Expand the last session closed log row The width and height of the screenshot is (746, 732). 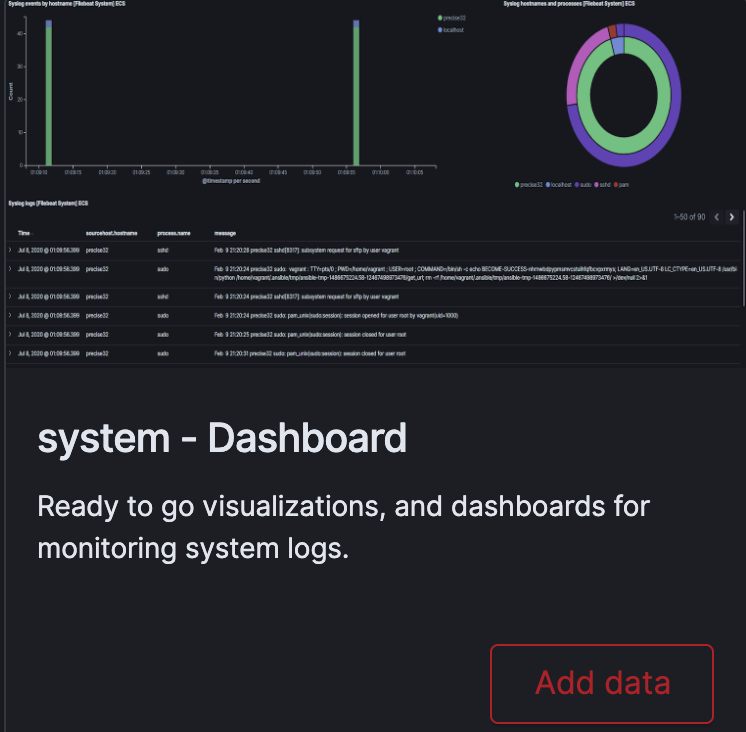coord(10,353)
